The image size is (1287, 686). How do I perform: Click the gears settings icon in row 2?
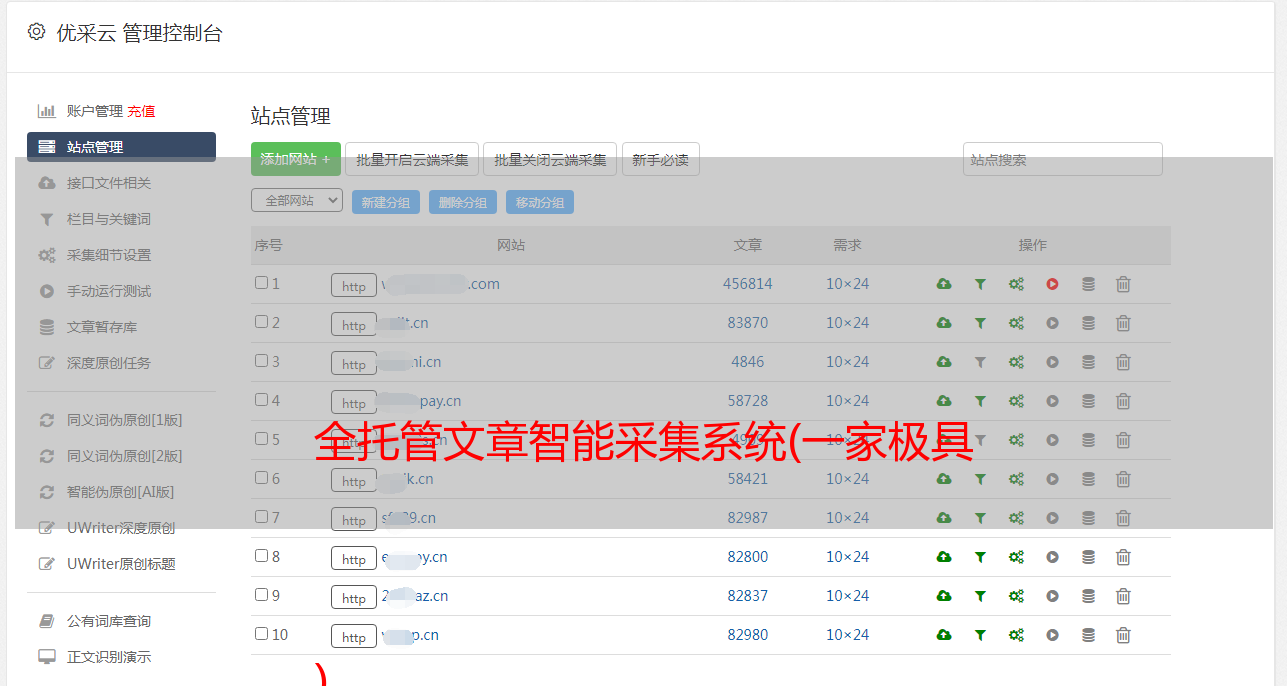(x=1016, y=323)
